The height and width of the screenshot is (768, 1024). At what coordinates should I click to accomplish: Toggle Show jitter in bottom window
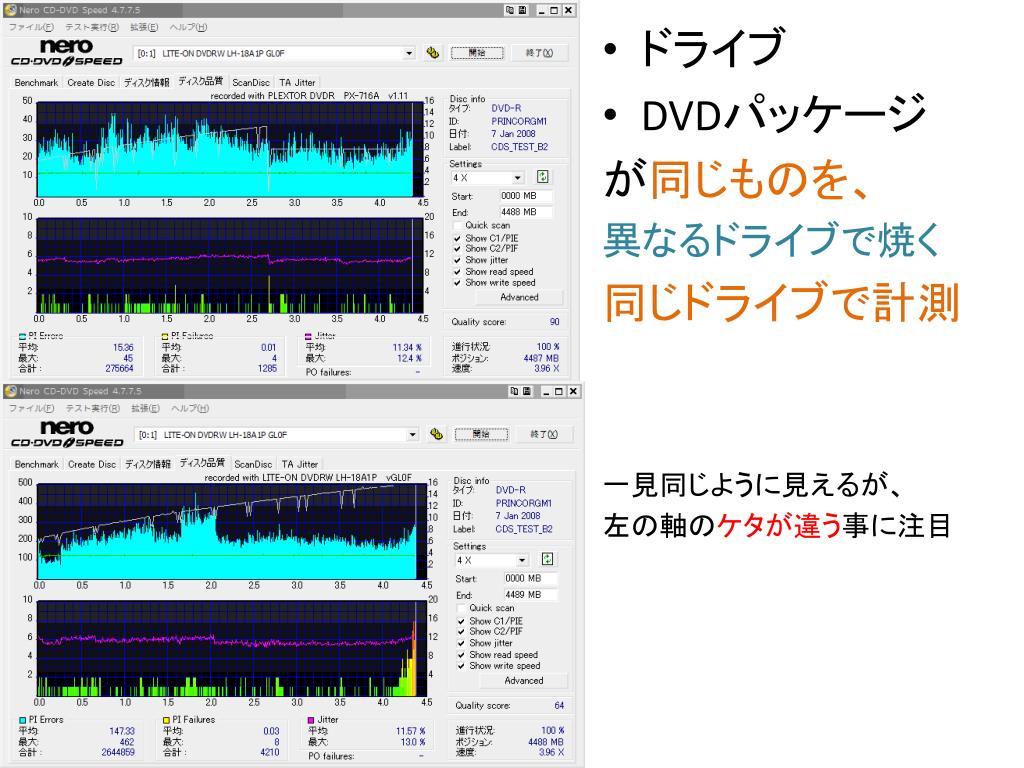(x=461, y=643)
